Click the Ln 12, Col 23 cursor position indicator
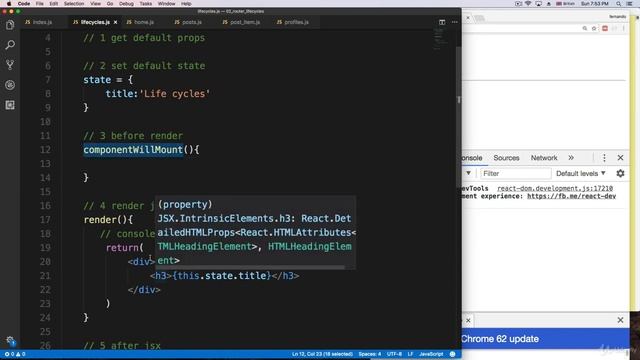The width and height of the screenshot is (640, 360). (x=322, y=354)
